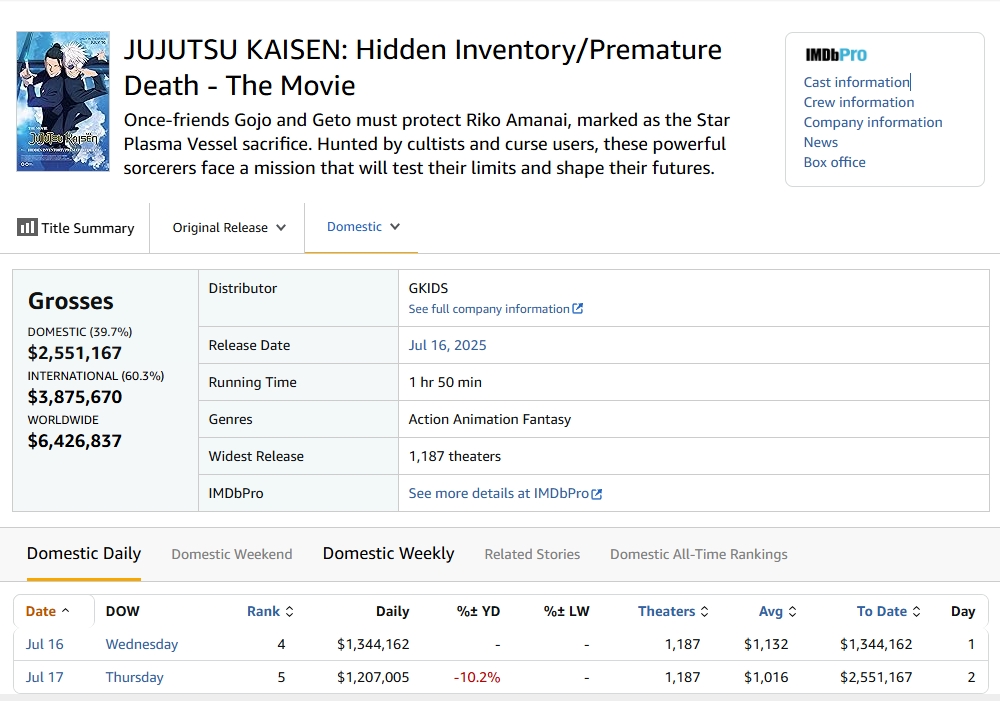The image size is (1000, 701).
Task: Expand the Domestic region dropdown
Action: click(363, 226)
